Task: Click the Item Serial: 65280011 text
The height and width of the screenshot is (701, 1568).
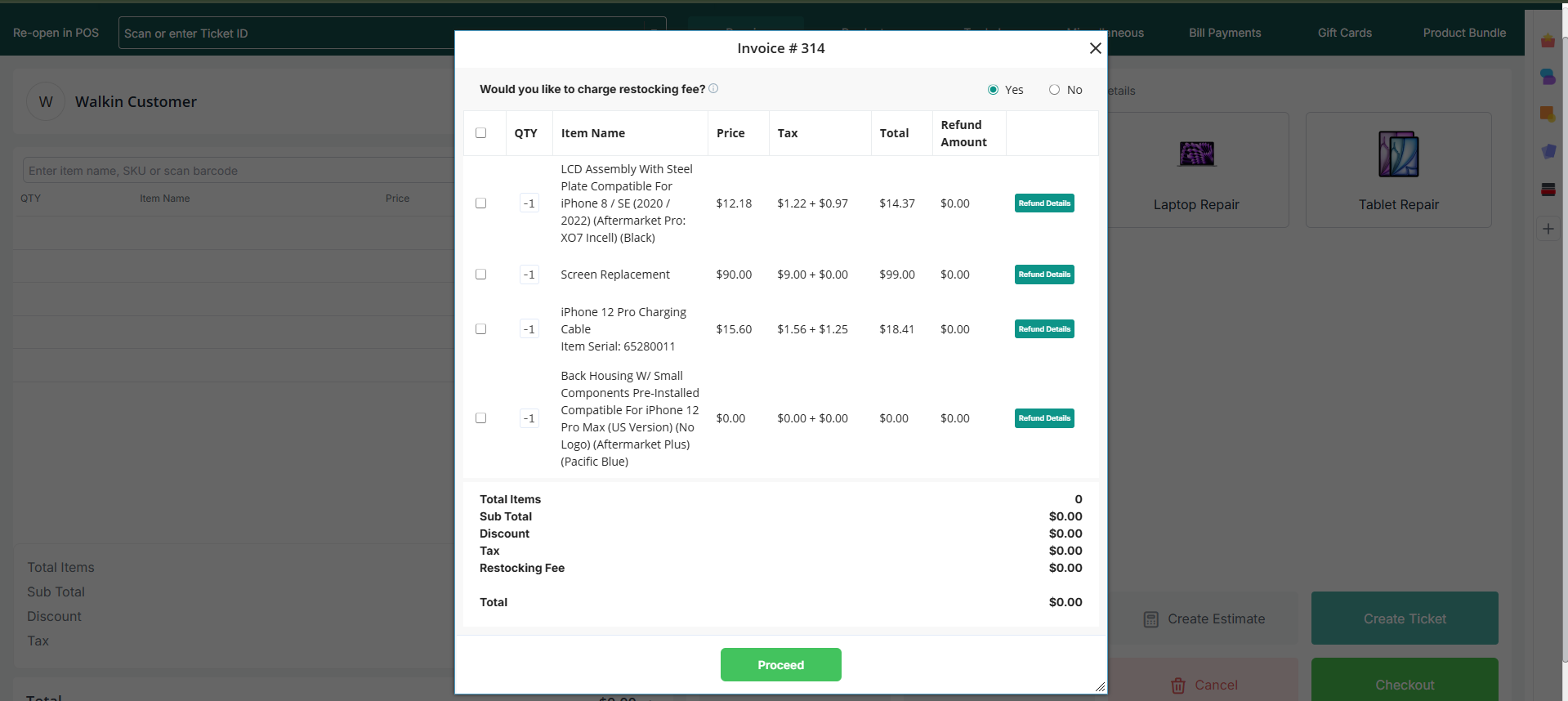Action: pos(618,346)
